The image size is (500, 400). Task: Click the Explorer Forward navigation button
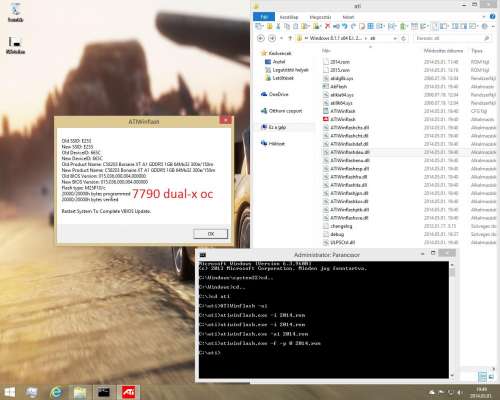point(272,38)
